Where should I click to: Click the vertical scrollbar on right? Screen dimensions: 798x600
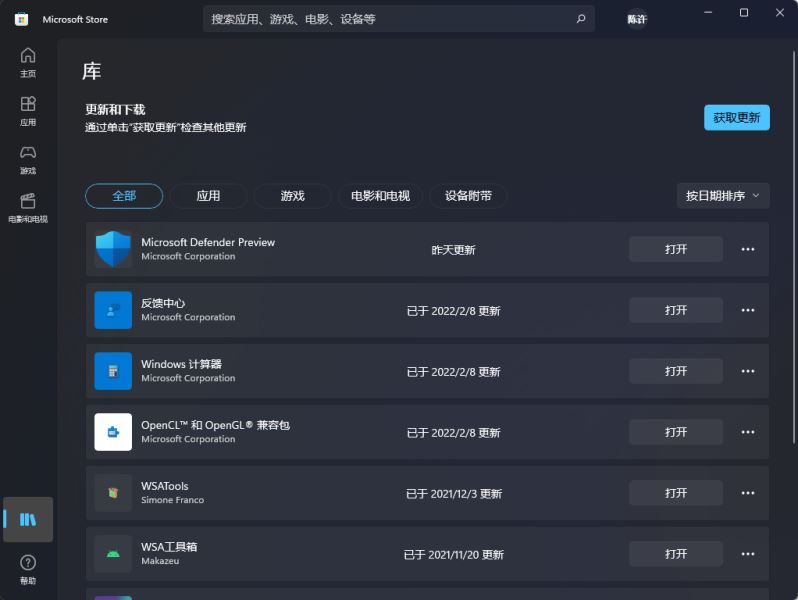click(793, 247)
